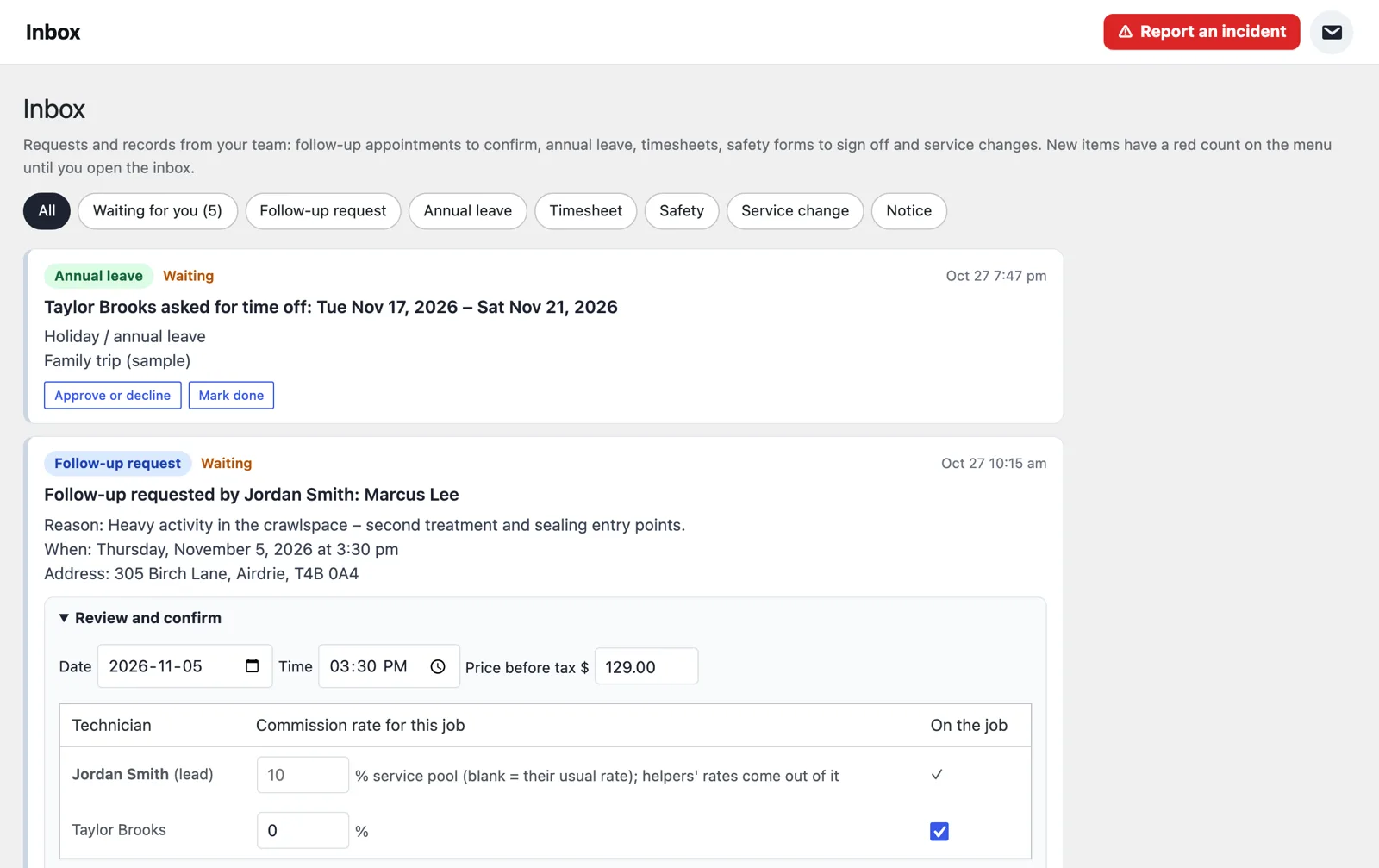Viewport: 1379px width, 868px height.
Task: Click 'Taylor Brooks asked for time off' heading
Action: (x=331, y=307)
